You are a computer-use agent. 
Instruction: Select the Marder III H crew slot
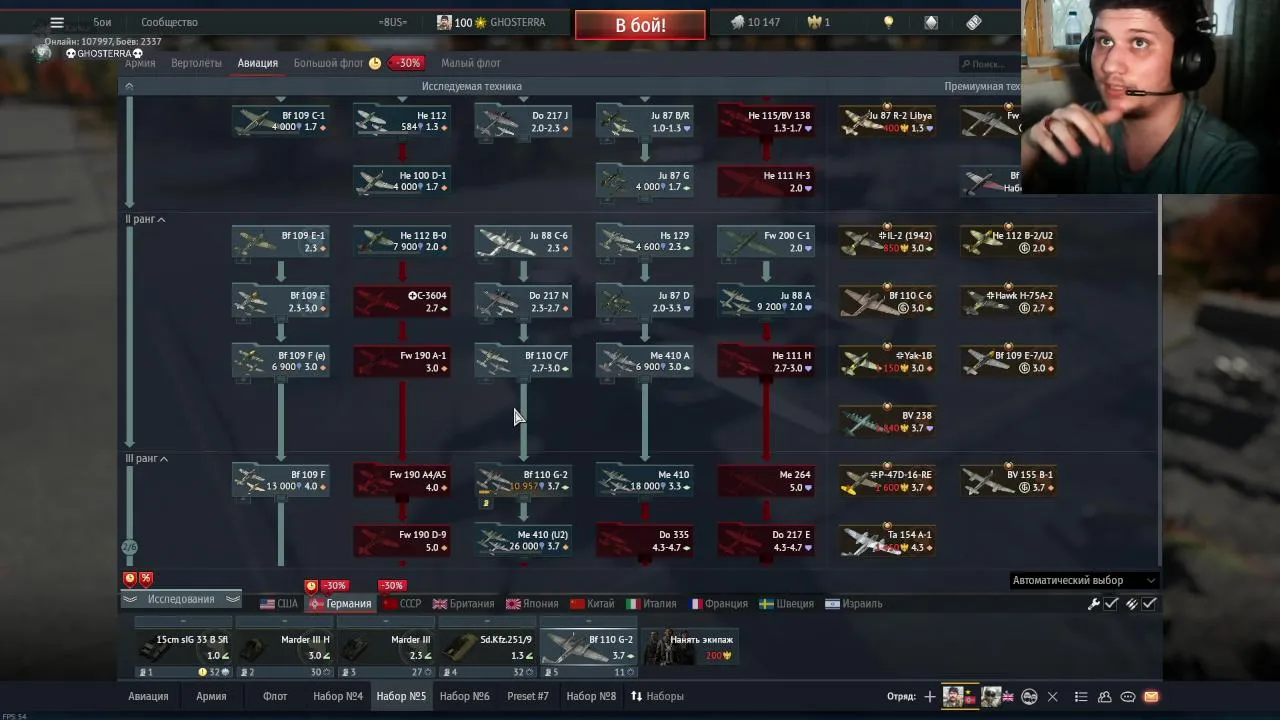click(284, 647)
